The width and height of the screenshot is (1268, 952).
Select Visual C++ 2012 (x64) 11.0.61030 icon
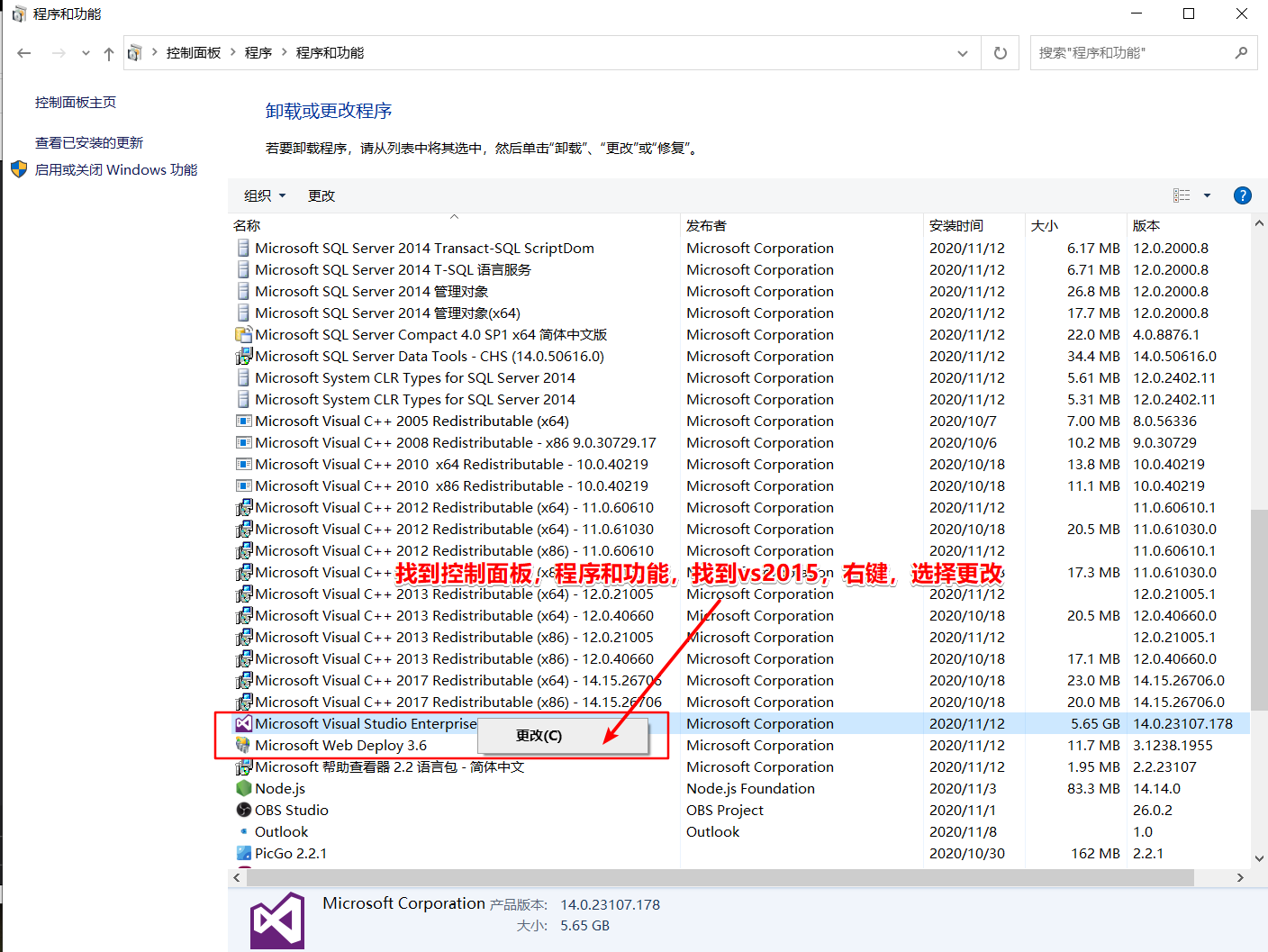243,530
